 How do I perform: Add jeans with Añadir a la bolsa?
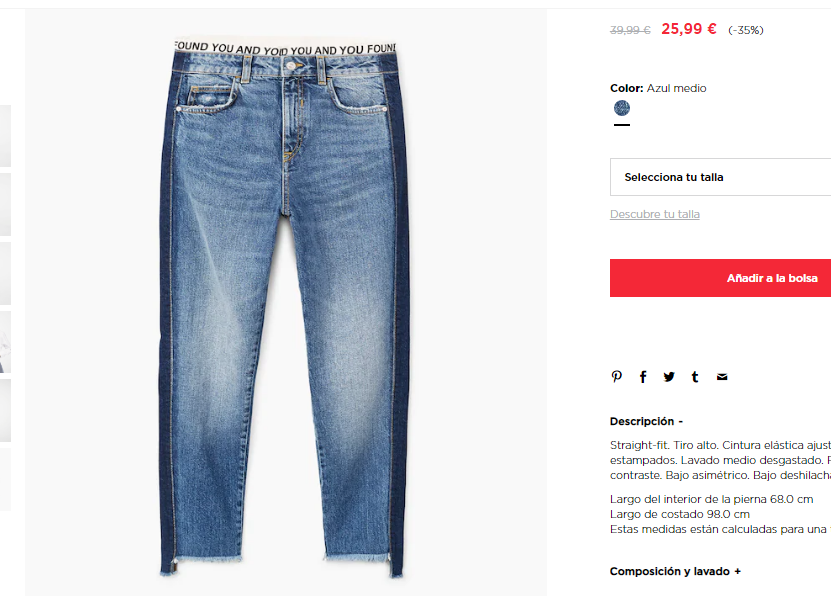tap(720, 278)
